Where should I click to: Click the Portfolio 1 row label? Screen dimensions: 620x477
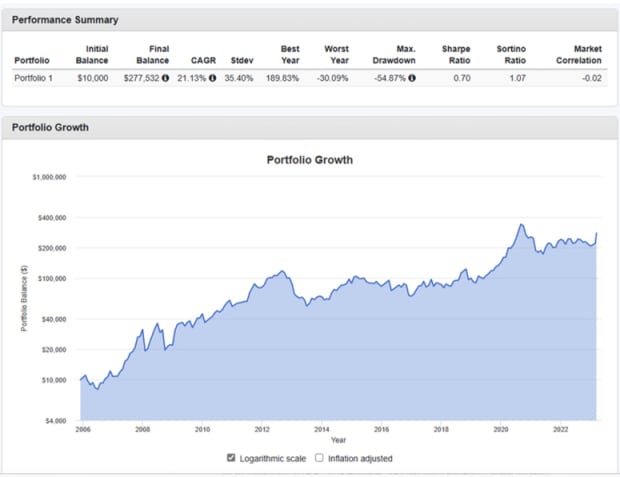[33, 78]
